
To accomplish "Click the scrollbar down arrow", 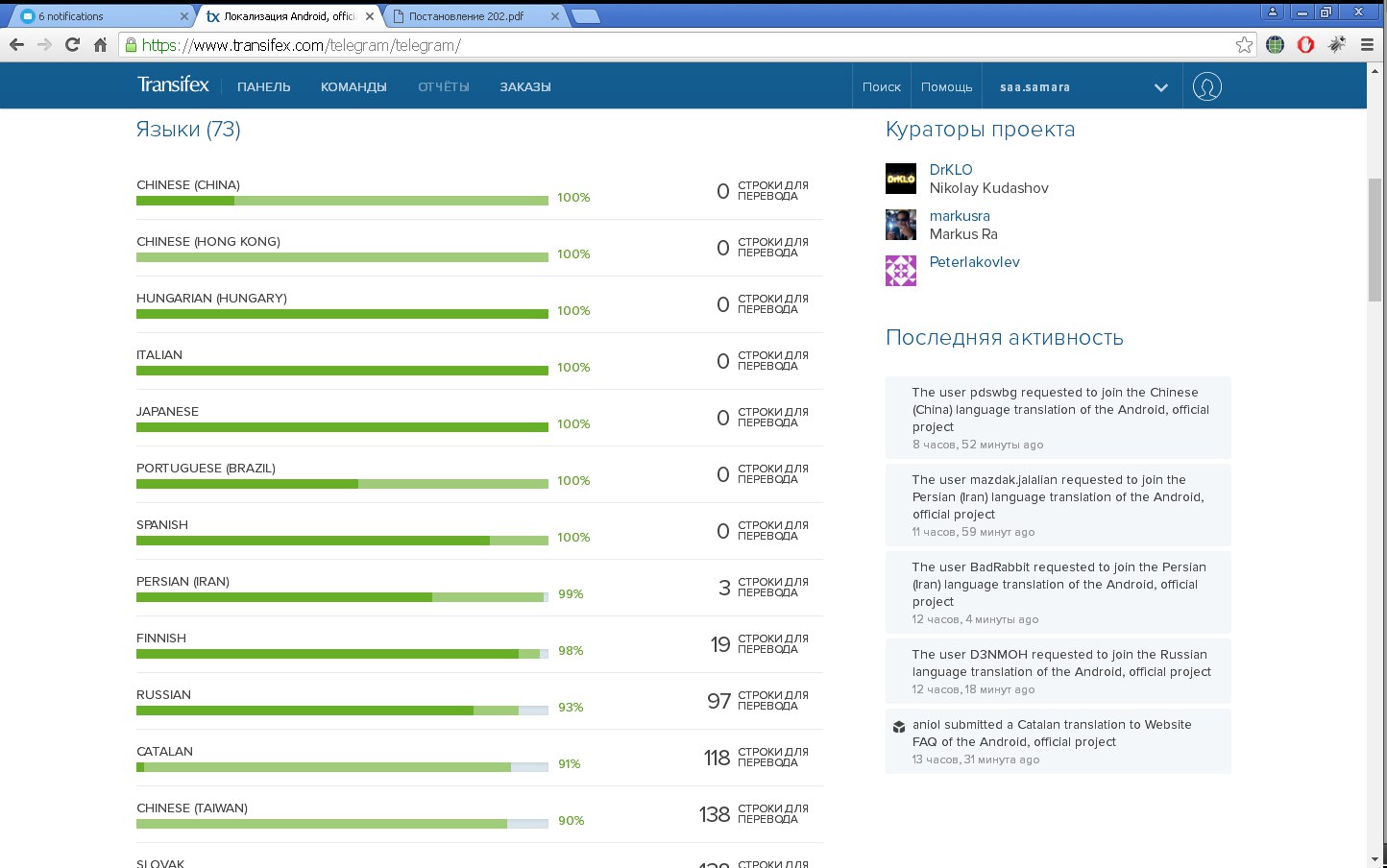I will (1375, 859).
